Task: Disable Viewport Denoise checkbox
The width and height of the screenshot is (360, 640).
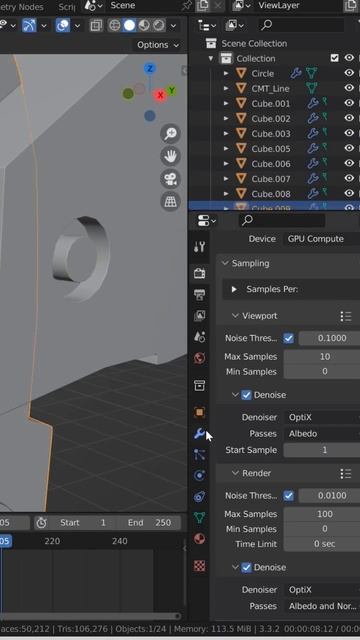Action: click(x=246, y=395)
